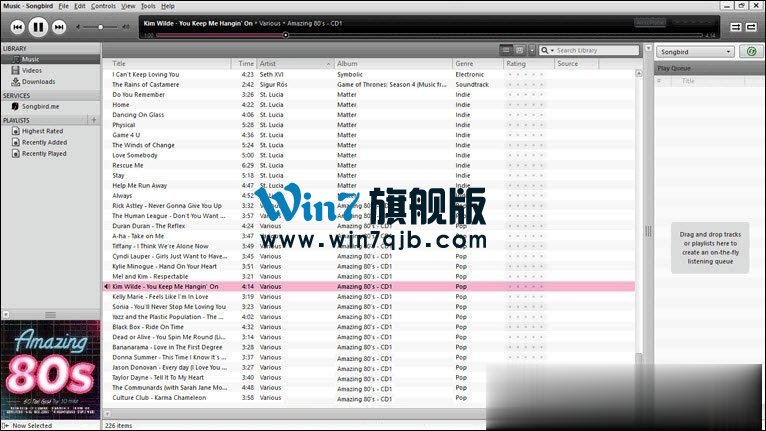
Task: Add a new playlist with plus button
Action: coord(93,120)
